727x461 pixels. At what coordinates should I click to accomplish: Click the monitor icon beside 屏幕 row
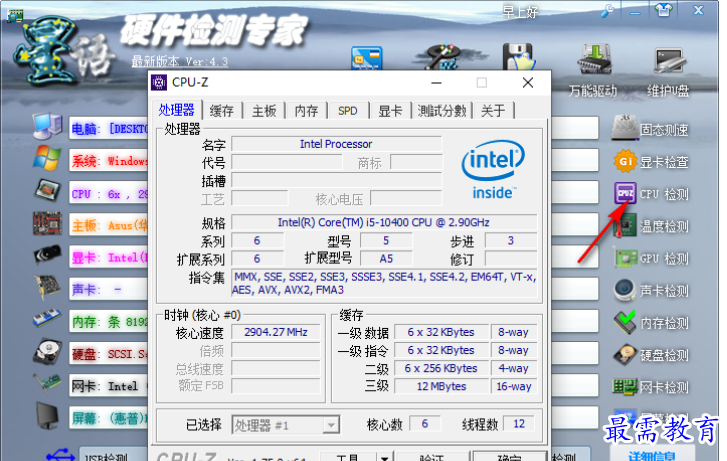[x=47, y=416]
